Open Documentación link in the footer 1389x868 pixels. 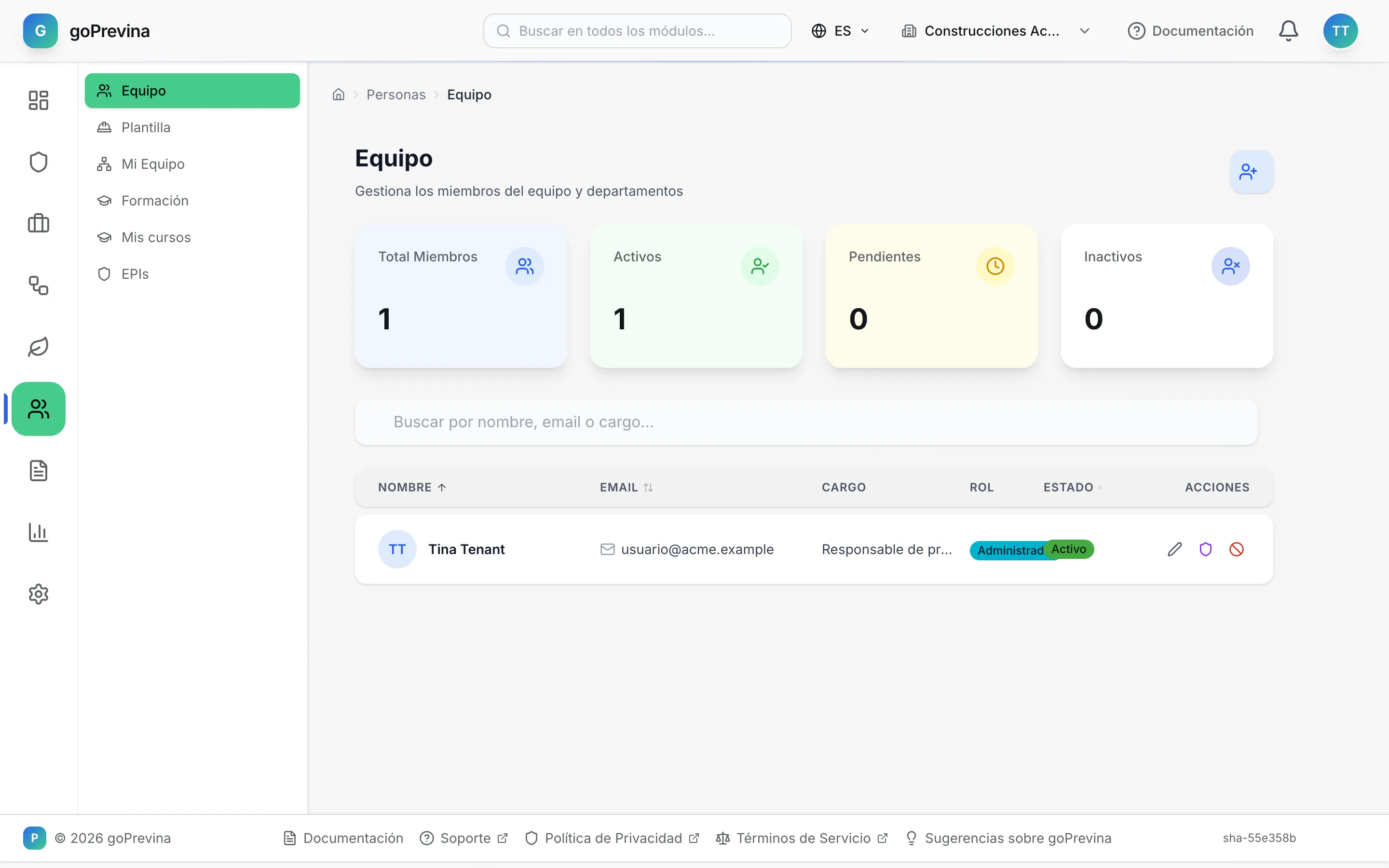point(343,838)
